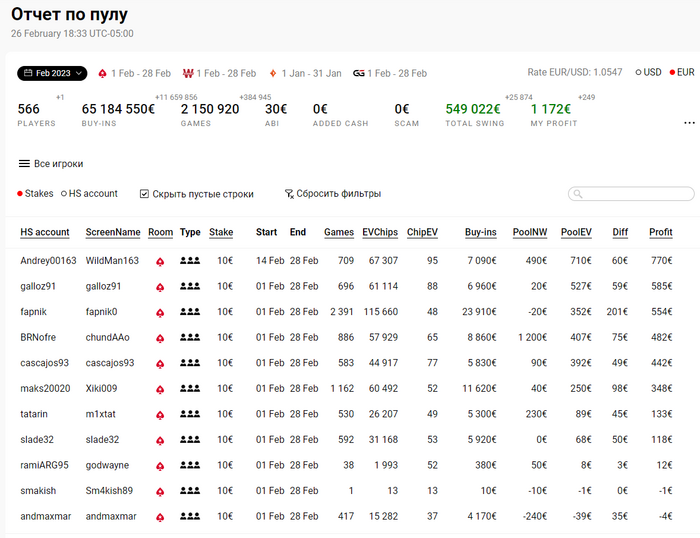Image resolution: width=700 pixels, height=538 pixels.
Task: Click the magnifier icon in search box
Action: tap(578, 194)
